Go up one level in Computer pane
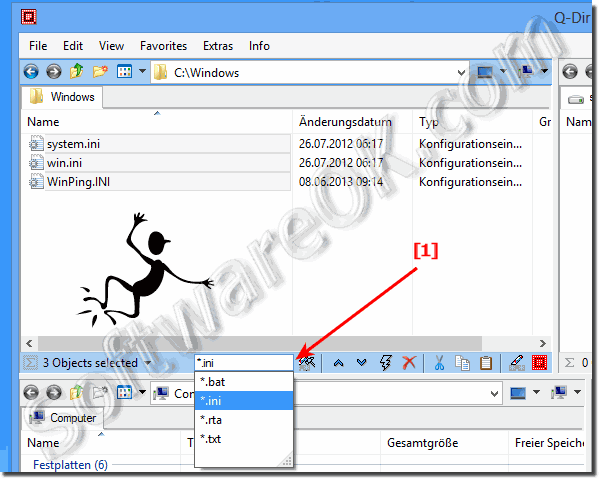The image size is (599, 479). tap(76, 392)
